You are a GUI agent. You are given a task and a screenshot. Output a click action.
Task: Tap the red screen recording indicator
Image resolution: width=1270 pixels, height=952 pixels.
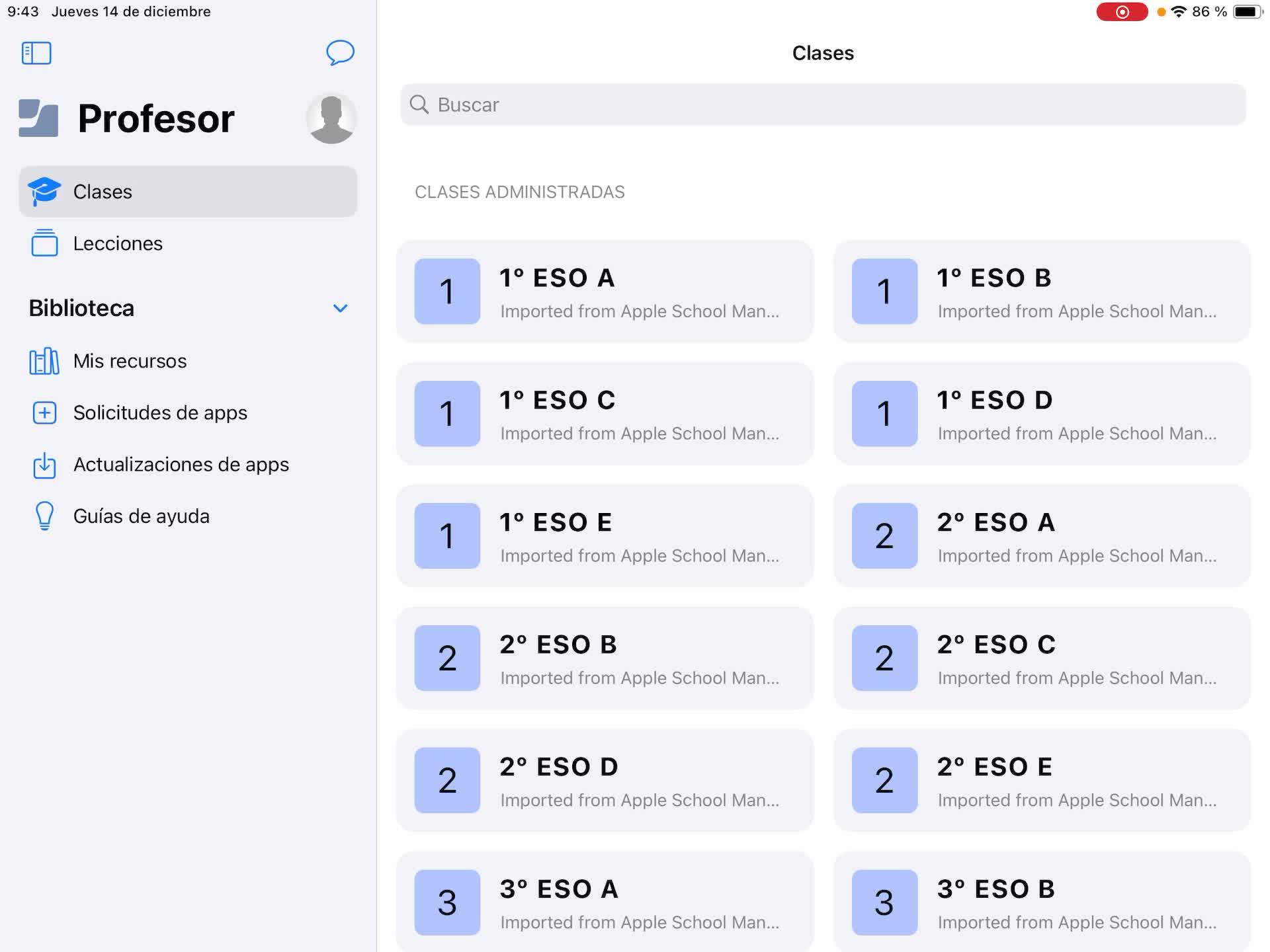pyautogui.click(x=1122, y=12)
